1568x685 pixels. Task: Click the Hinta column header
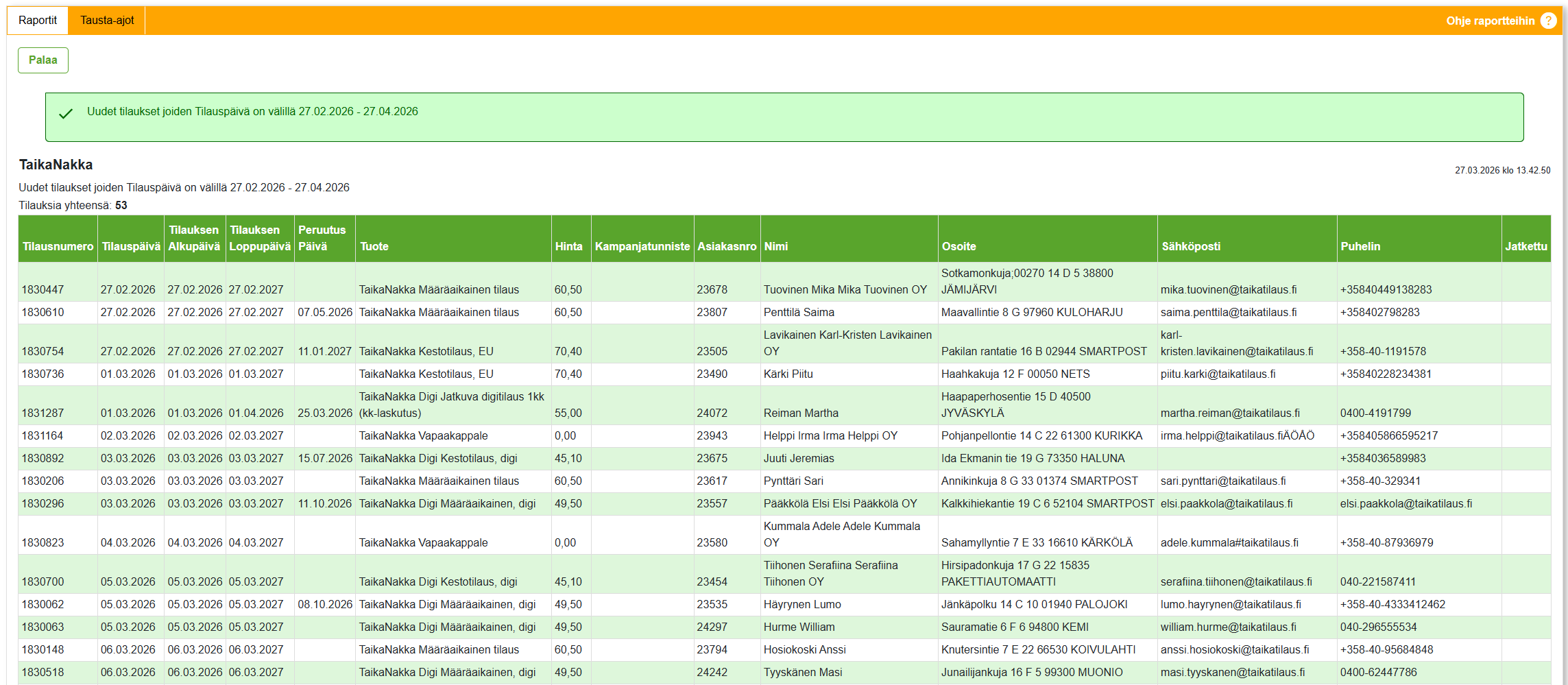[x=568, y=246]
